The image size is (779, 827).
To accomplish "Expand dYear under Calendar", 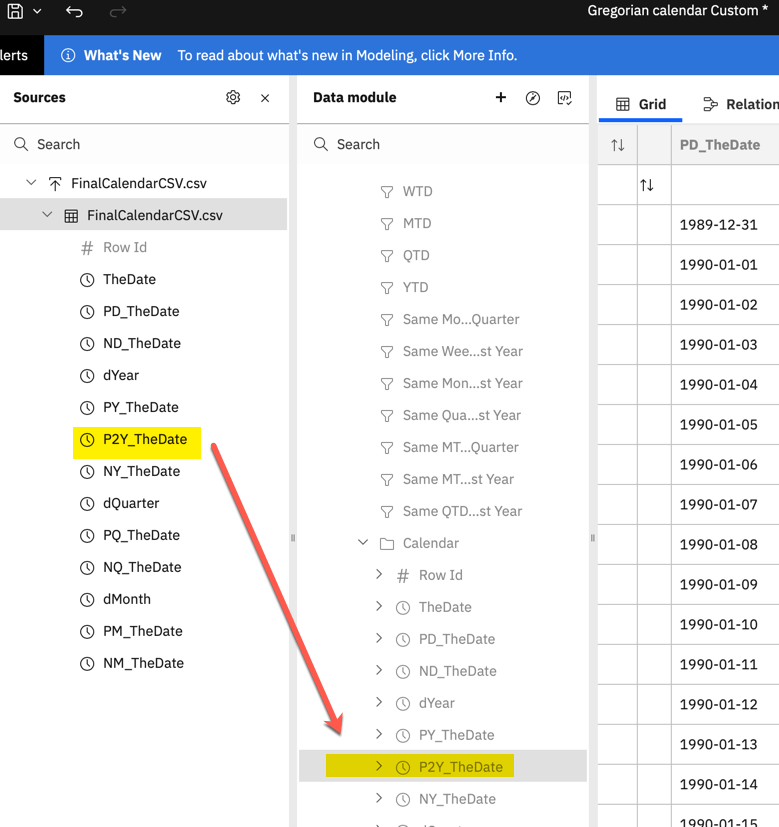I will pyautogui.click(x=379, y=703).
